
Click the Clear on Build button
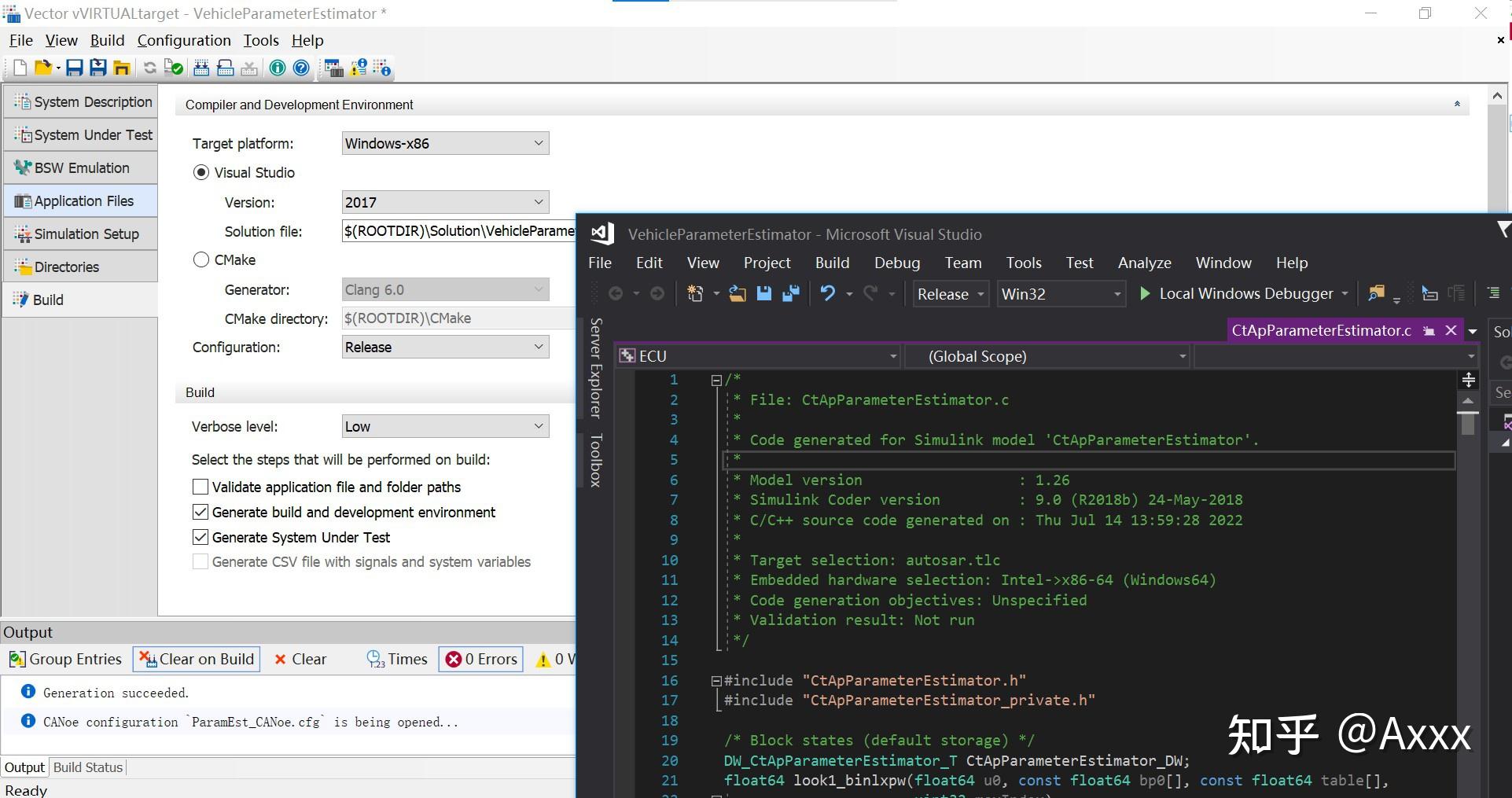197,659
